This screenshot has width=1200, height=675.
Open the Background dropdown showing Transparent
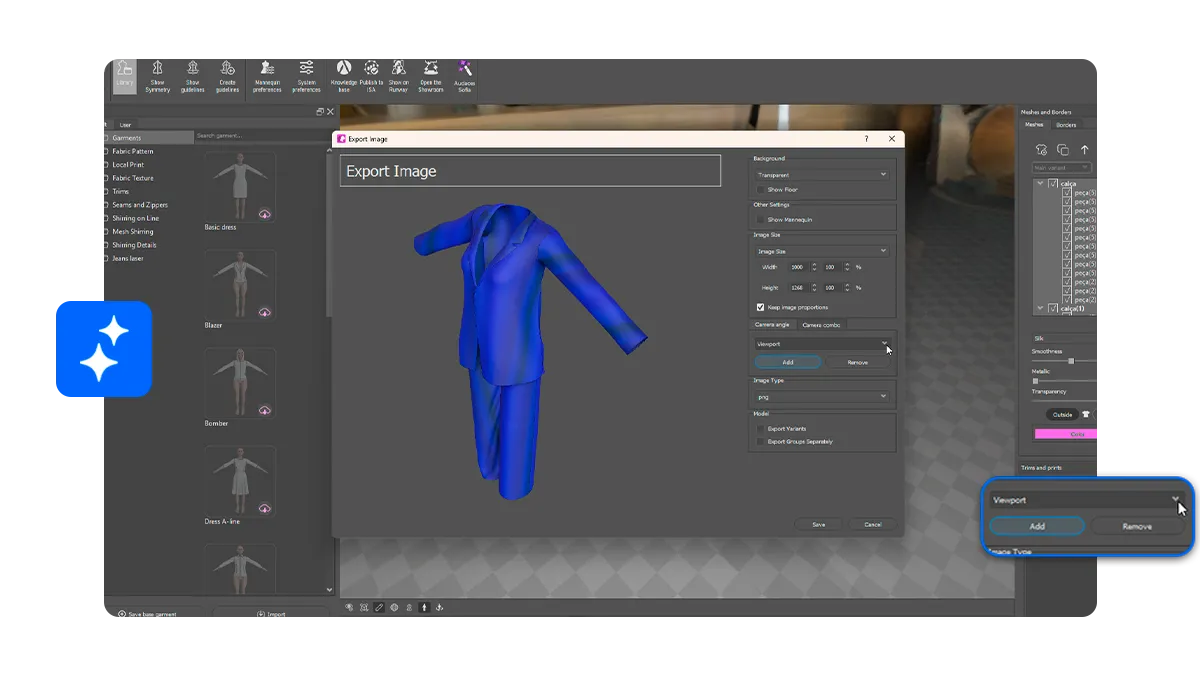point(822,174)
